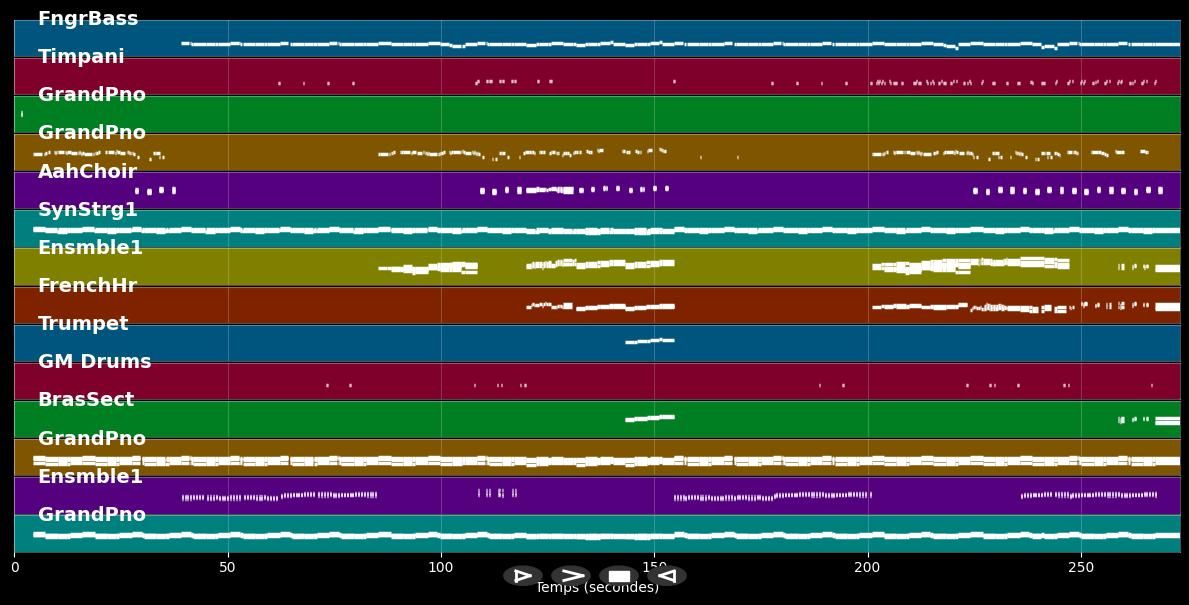Click the leftmost right-pointing triangle playback button
The height and width of the screenshot is (605, 1189).
point(522,576)
